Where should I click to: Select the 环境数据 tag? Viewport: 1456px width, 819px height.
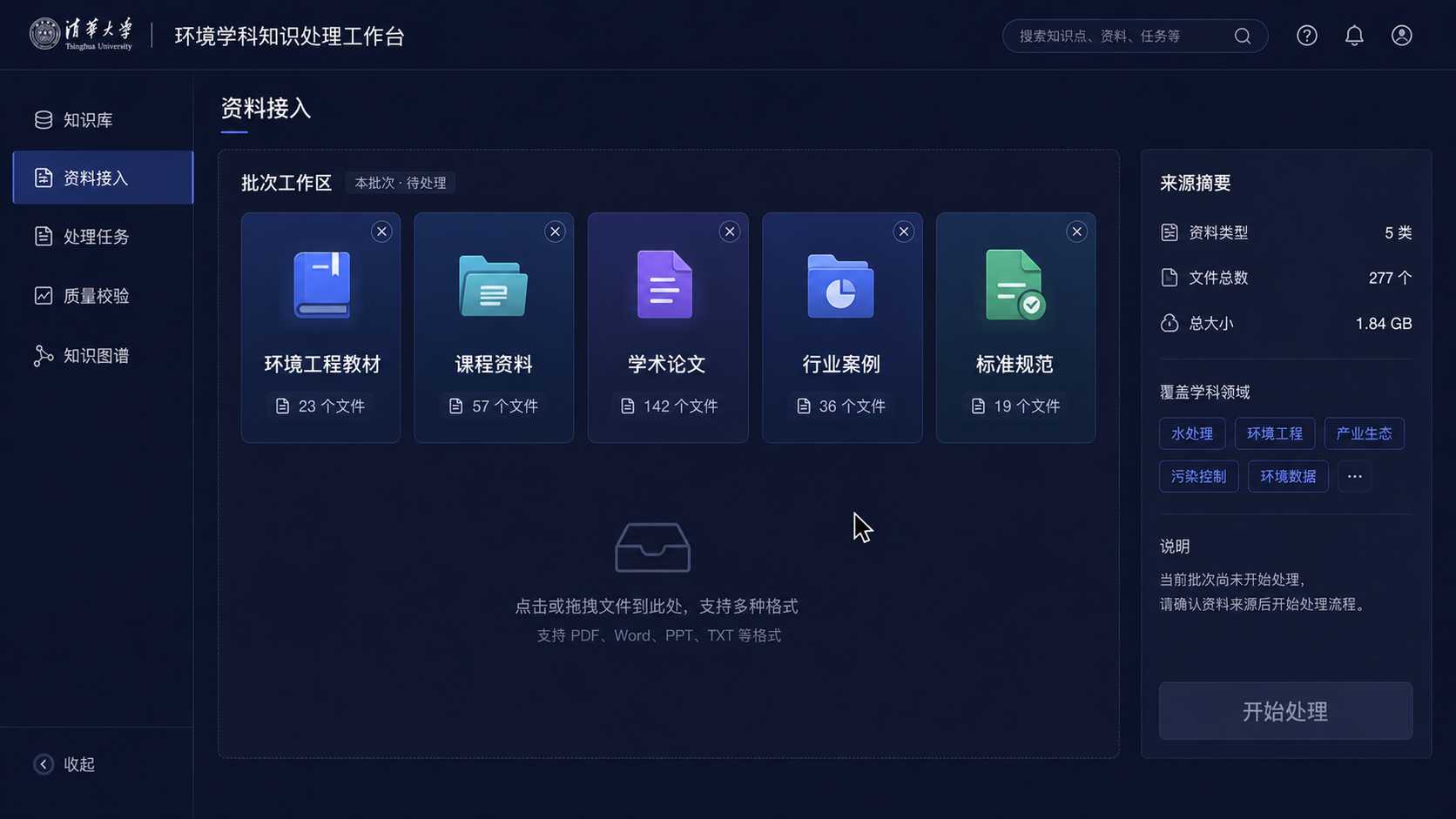[x=1288, y=476]
